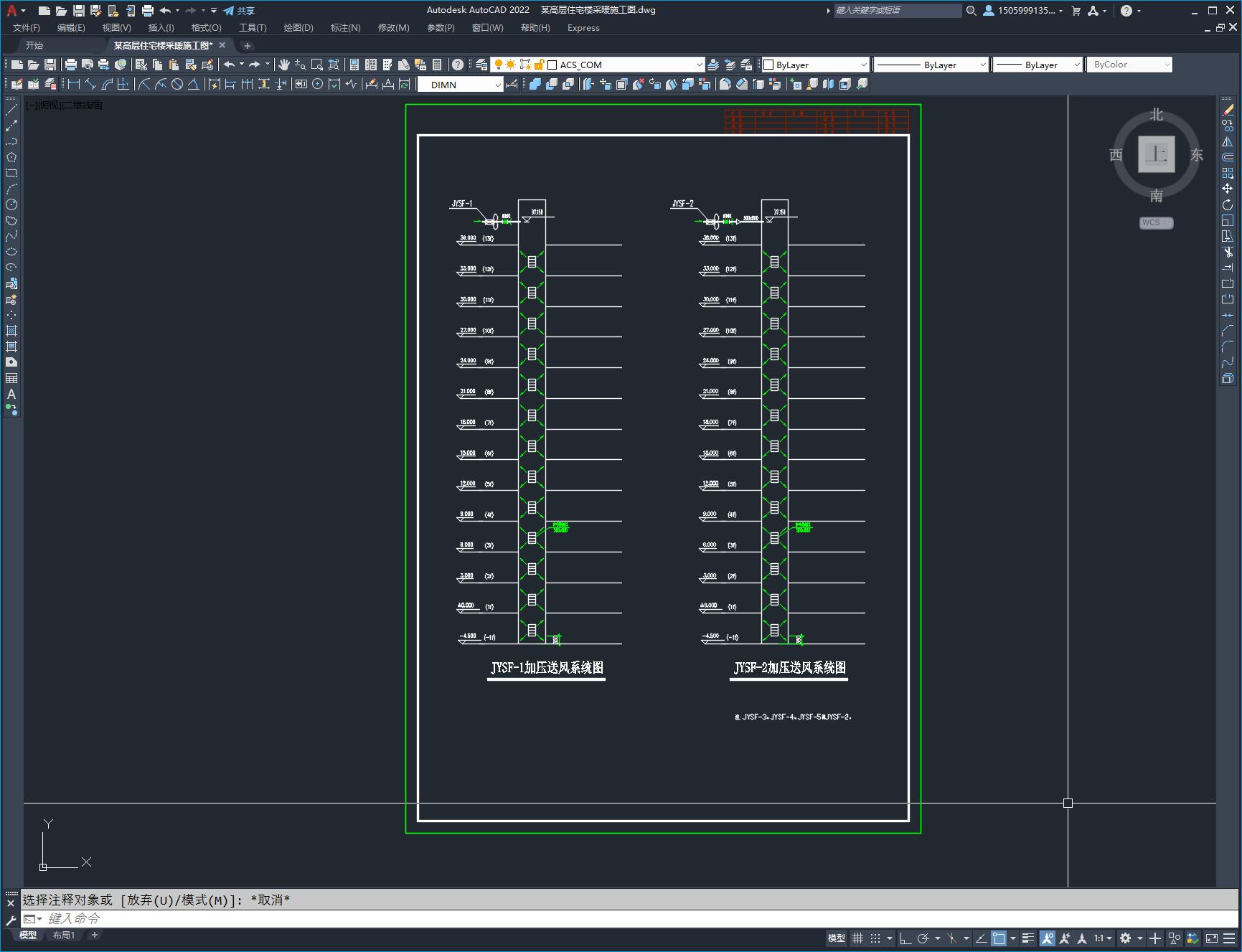Select the Move tool in right toolbar
Screen dimensions: 1242x952
pyautogui.click(x=1228, y=189)
